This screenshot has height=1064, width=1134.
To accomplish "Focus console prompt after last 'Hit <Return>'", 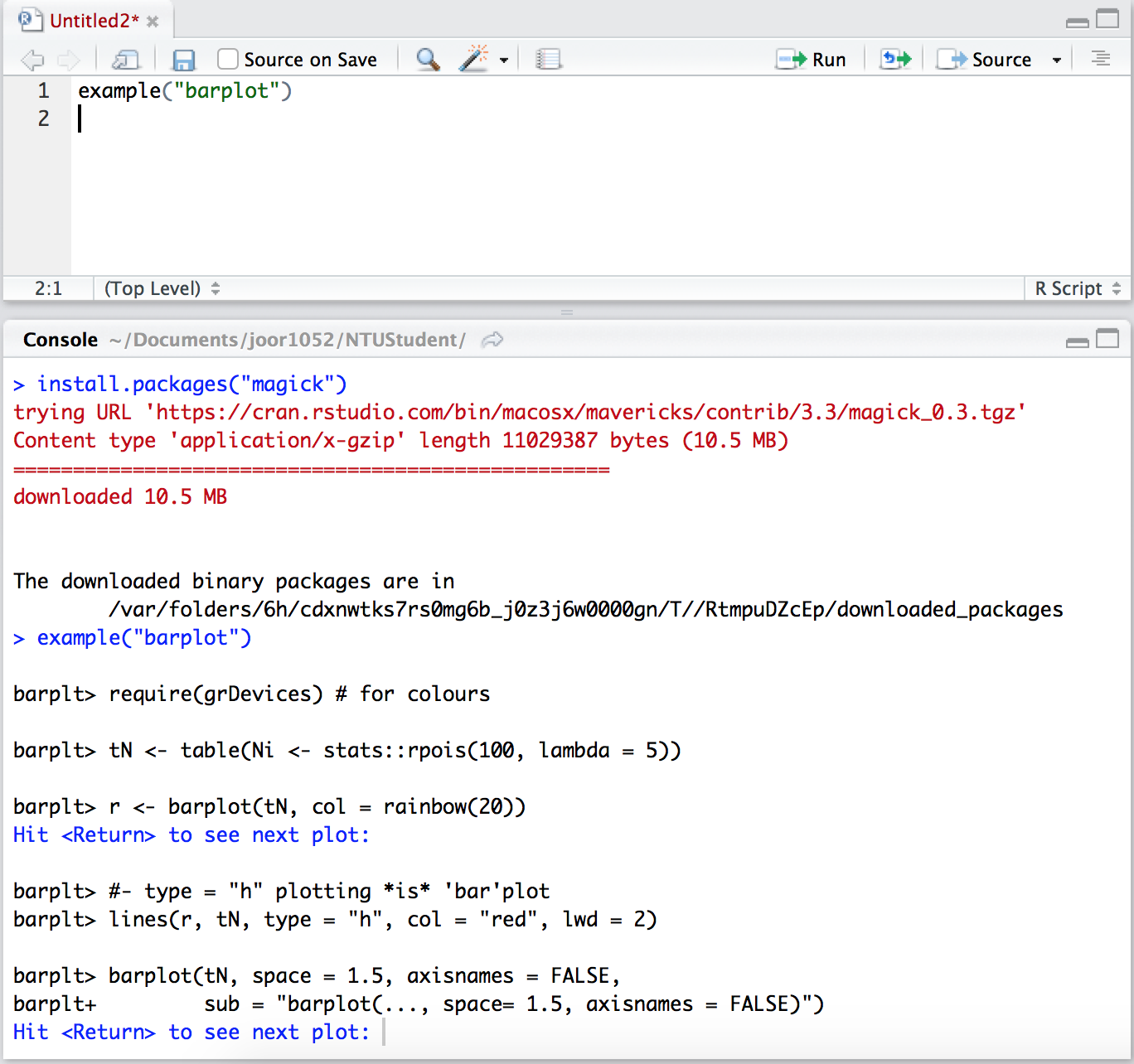I will [385, 1033].
